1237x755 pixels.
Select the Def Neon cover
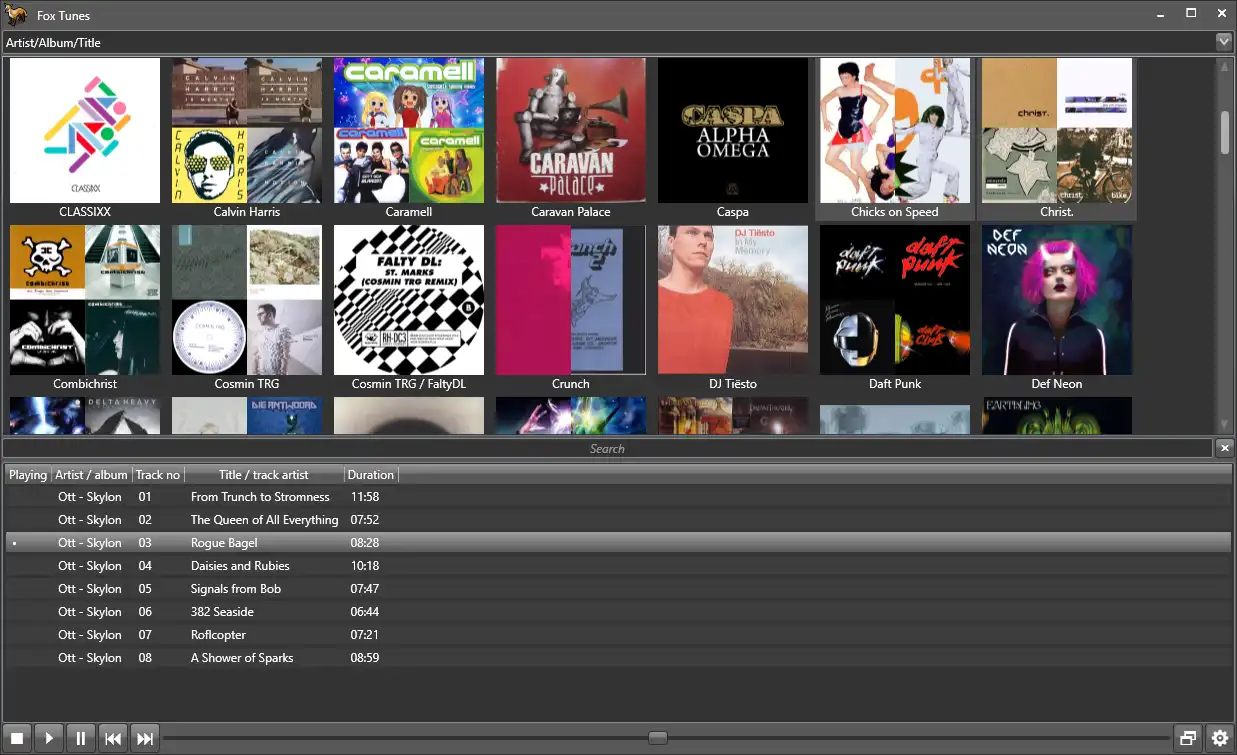click(x=1057, y=300)
